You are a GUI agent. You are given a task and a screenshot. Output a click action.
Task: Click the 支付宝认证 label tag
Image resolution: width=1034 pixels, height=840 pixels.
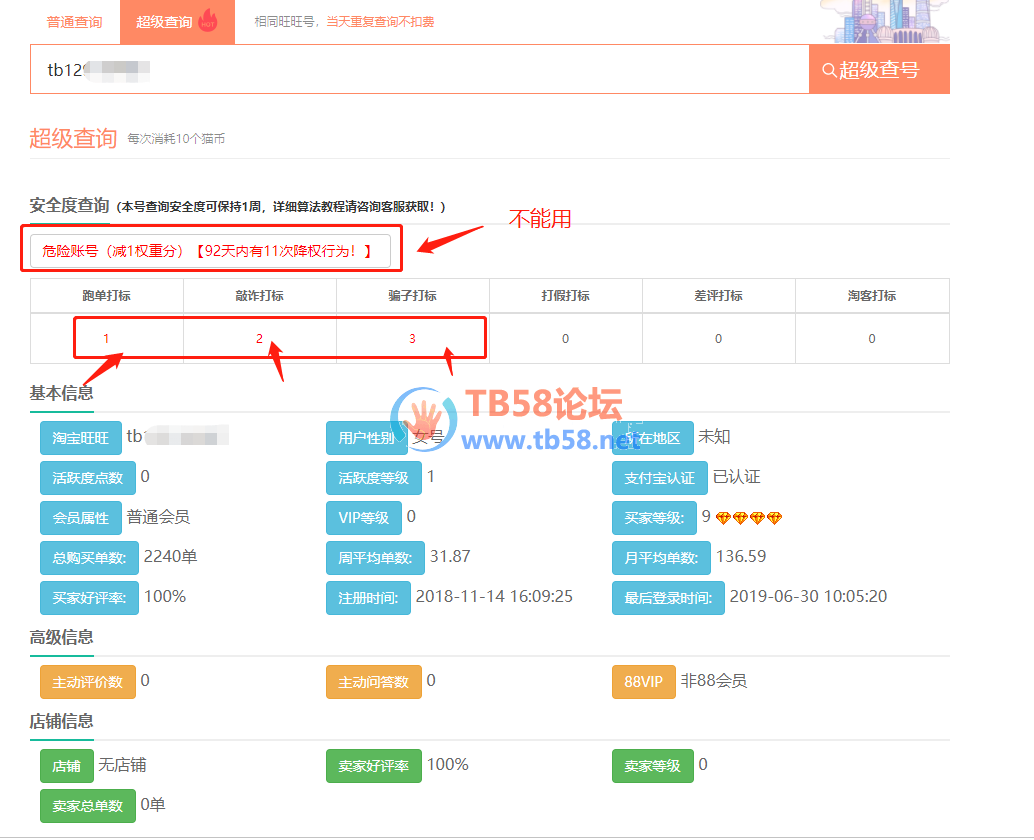point(653,478)
